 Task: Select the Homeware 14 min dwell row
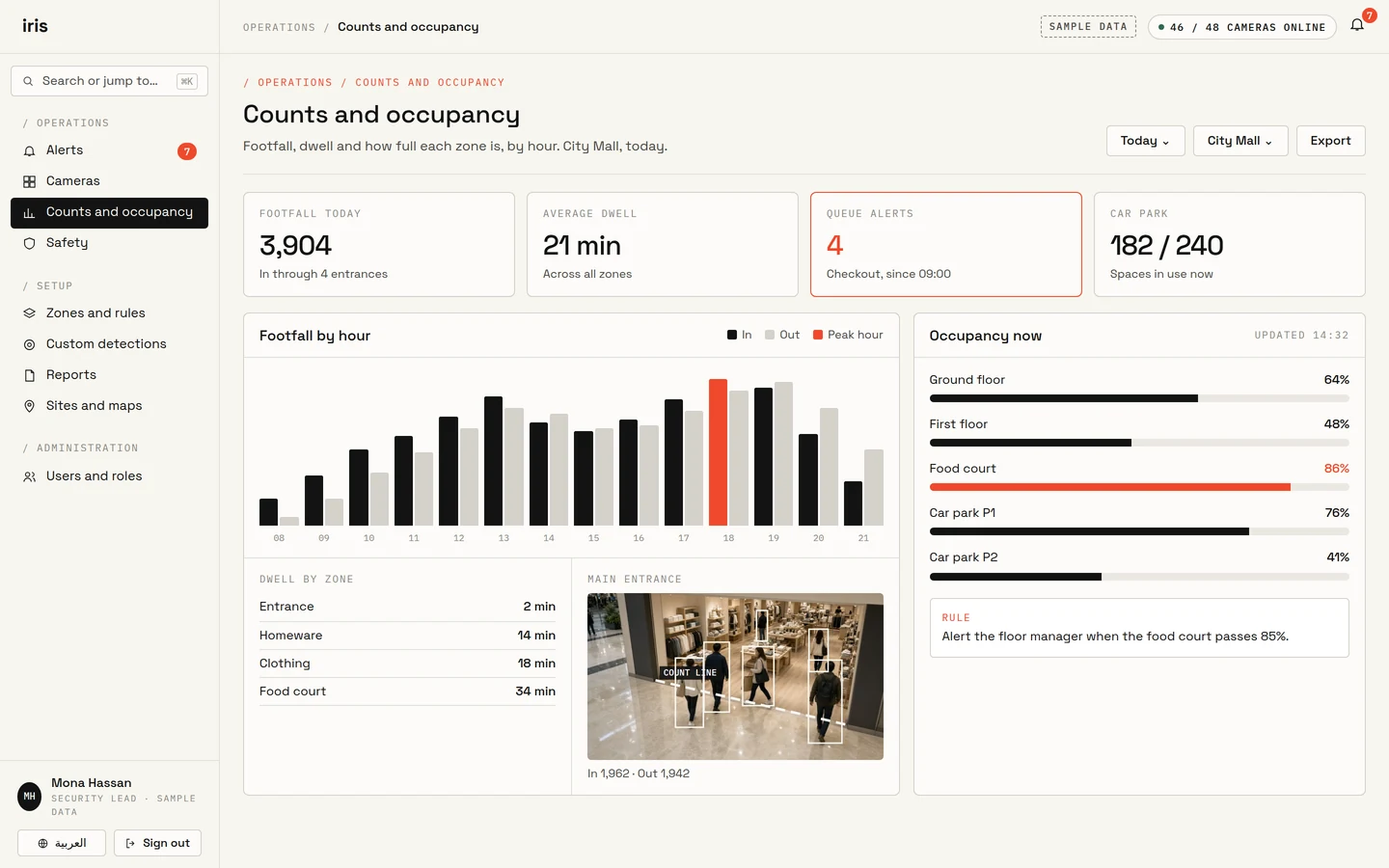pyautogui.click(x=407, y=636)
